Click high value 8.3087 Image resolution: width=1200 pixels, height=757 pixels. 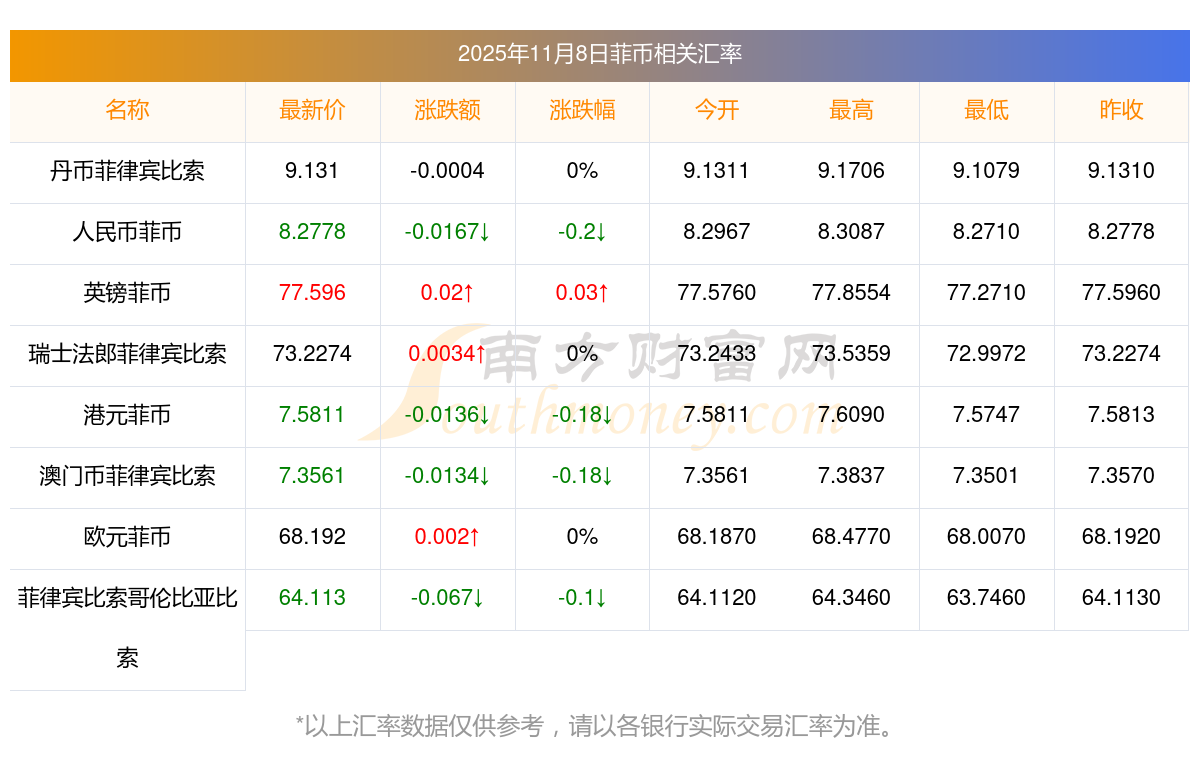[851, 232]
